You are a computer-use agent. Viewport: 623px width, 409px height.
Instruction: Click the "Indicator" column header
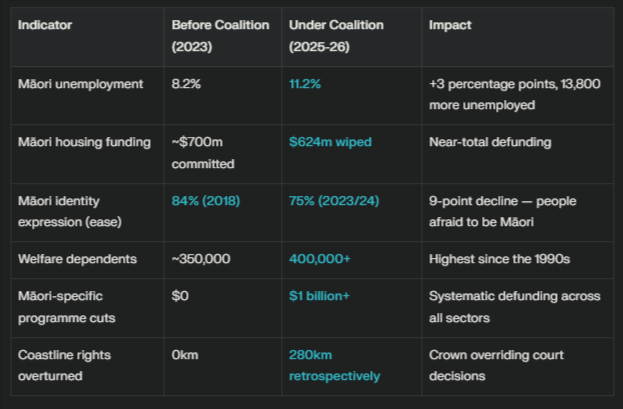tap(45, 23)
